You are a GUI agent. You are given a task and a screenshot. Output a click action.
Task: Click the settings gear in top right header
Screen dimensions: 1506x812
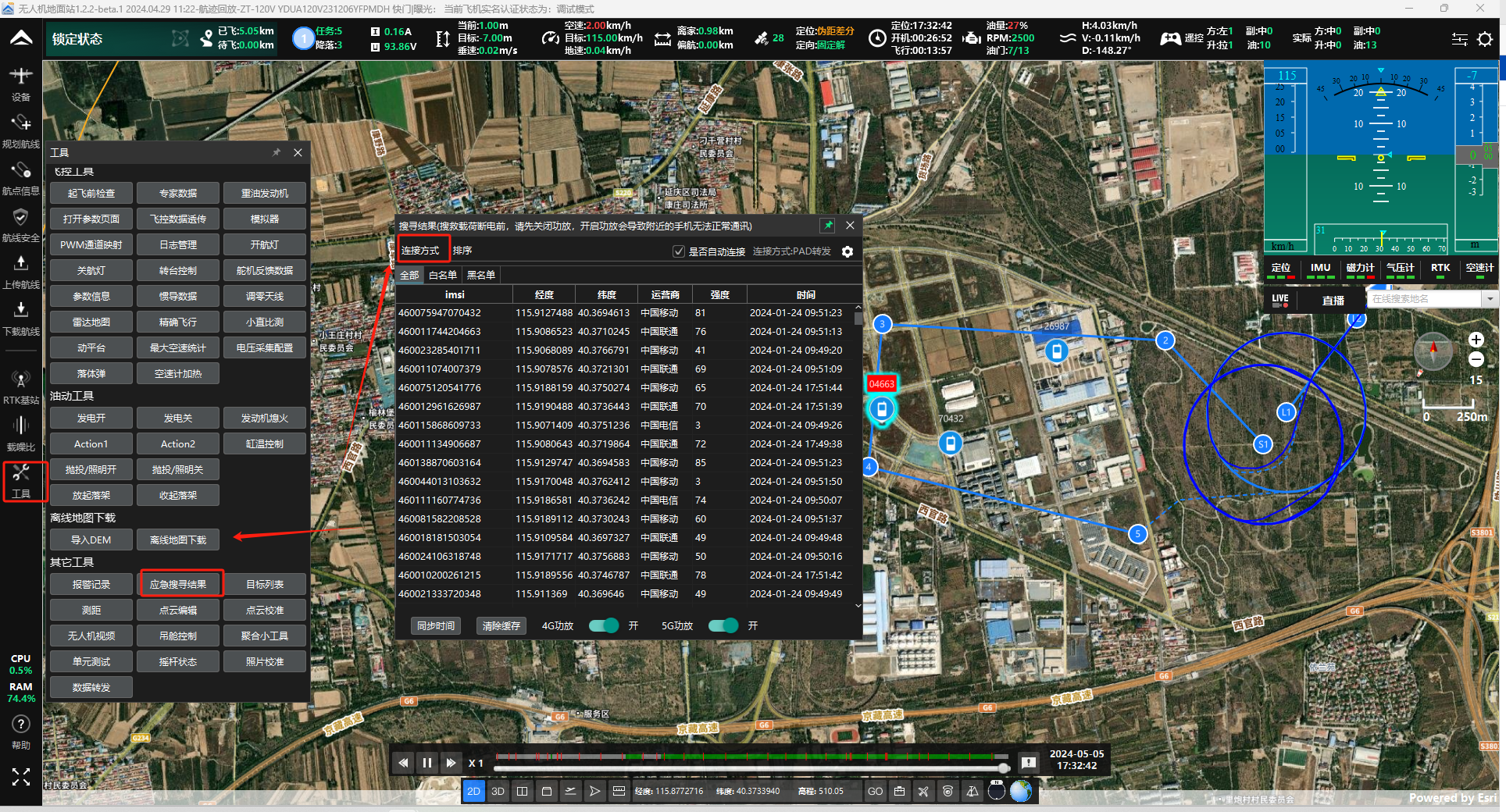(x=1485, y=39)
